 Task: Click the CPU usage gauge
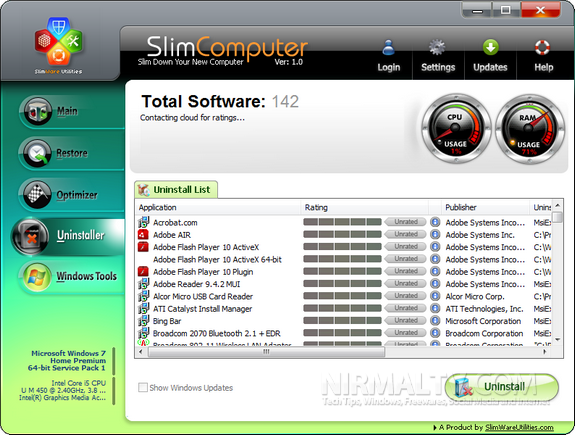point(455,129)
